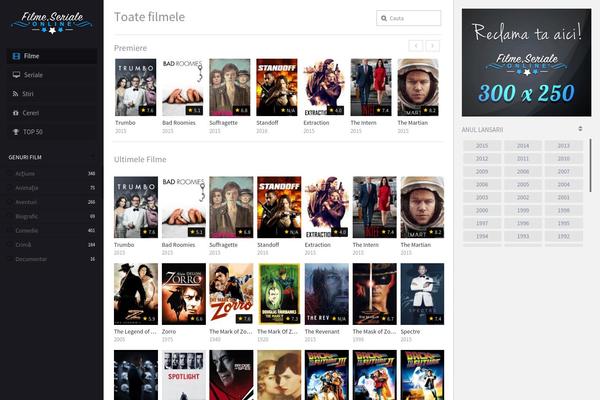Viewport: 600px width, 400px height.
Task: Click the Stiri RSS feed icon
Action: point(15,94)
